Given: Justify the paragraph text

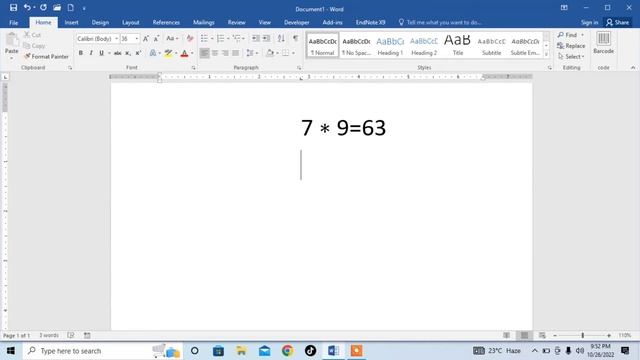Looking at the screenshot, I should pyautogui.click(x=236, y=53).
